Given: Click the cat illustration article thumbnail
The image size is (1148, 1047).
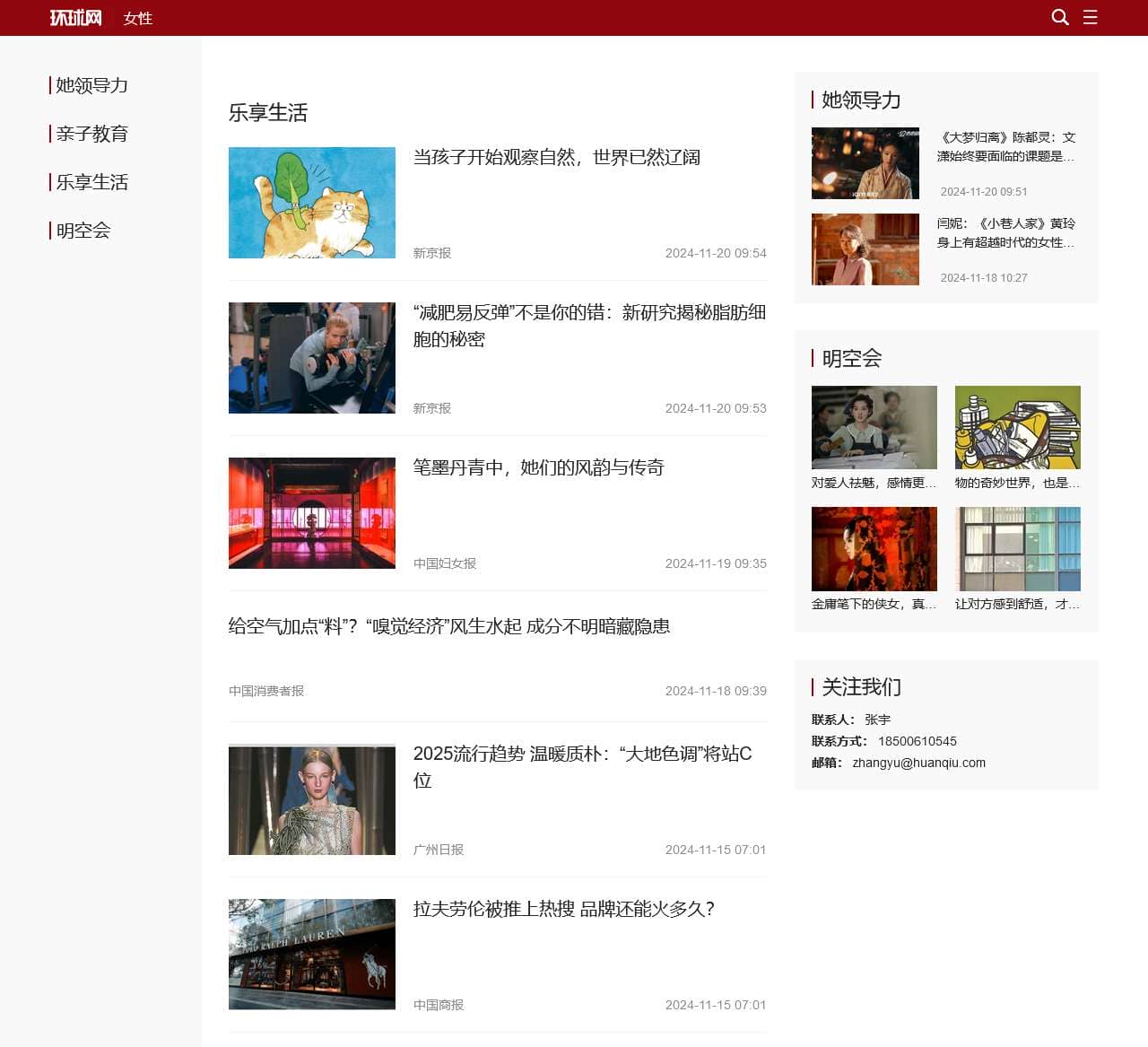Looking at the screenshot, I should pyautogui.click(x=311, y=202).
